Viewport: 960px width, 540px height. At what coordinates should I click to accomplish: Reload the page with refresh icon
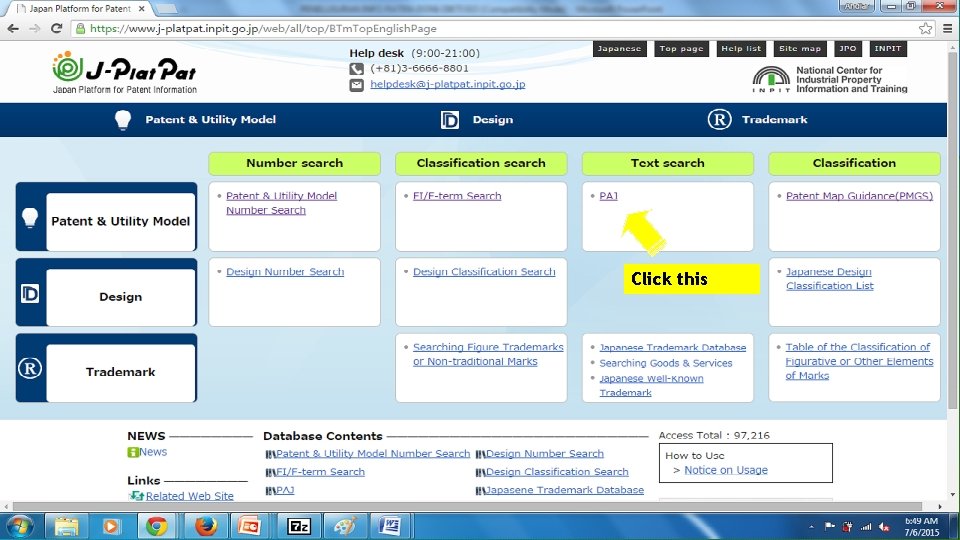(56, 28)
